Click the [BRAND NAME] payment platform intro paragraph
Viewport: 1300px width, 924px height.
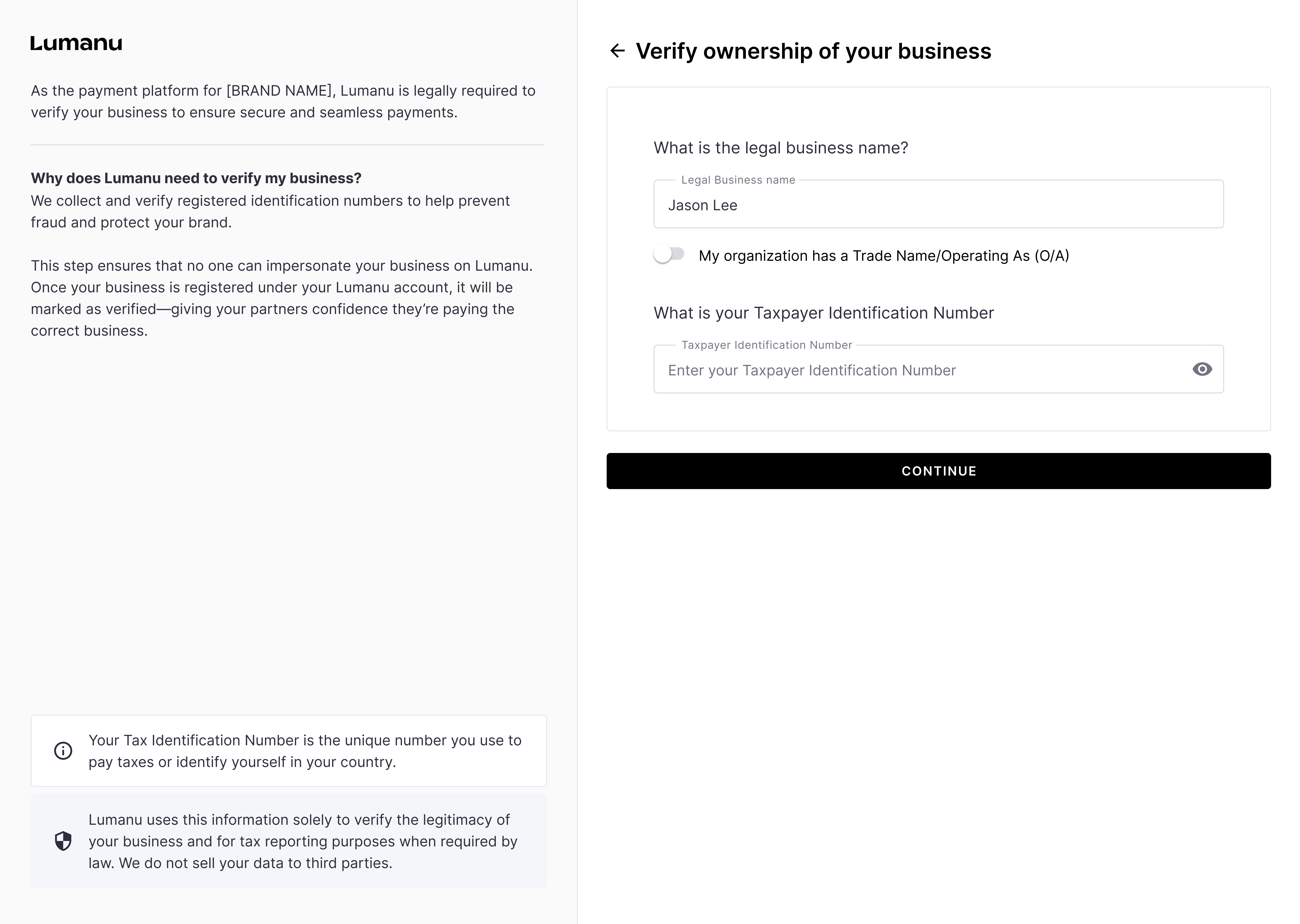point(283,101)
